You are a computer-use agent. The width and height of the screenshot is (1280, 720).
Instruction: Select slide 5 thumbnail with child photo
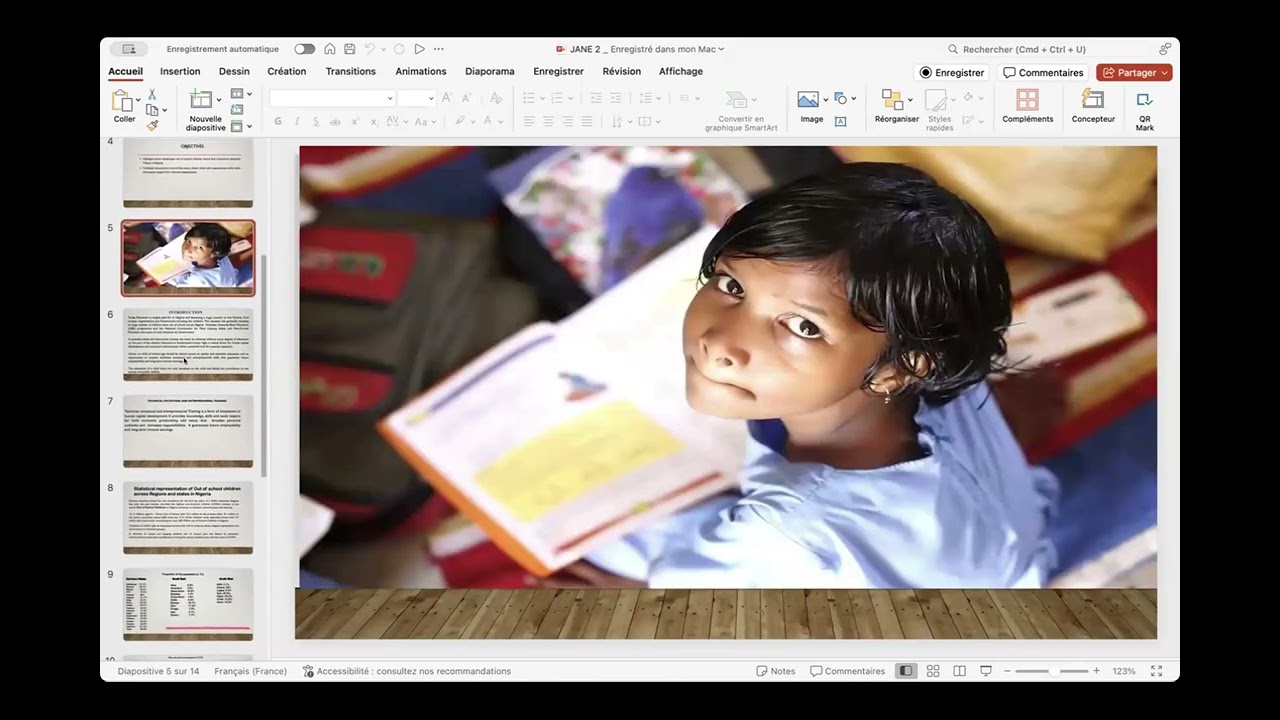(x=188, y=258)
